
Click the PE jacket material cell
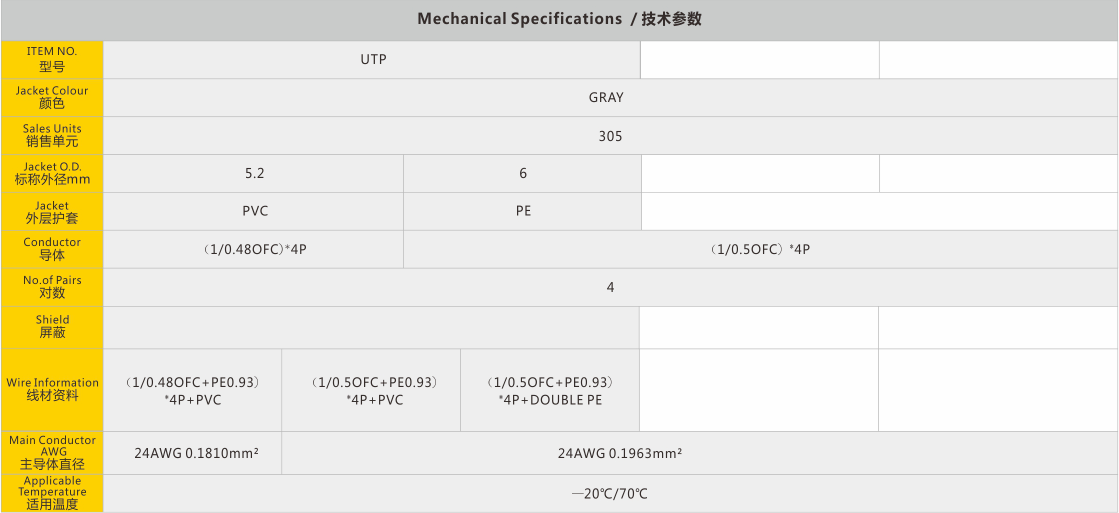click(x=523, y=211)
